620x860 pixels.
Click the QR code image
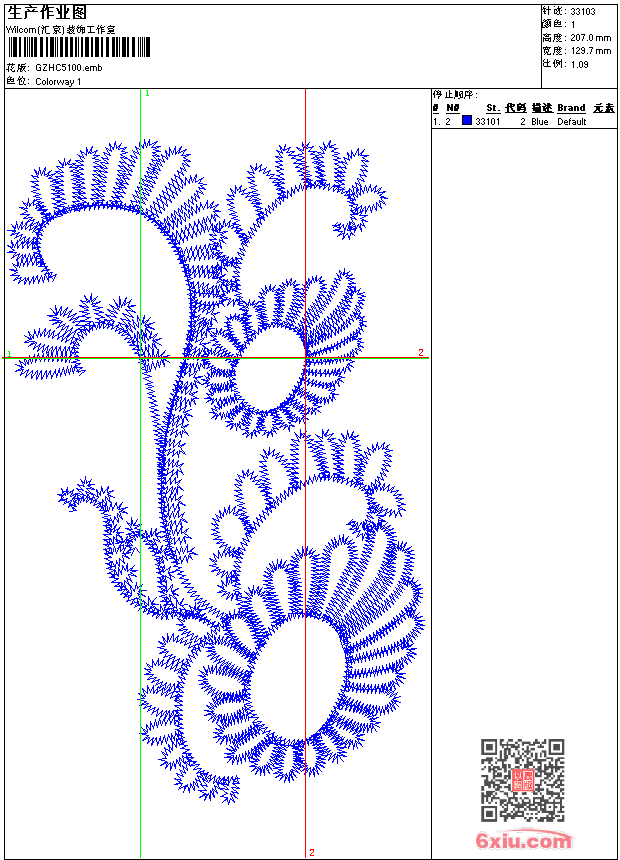point(522,780)
